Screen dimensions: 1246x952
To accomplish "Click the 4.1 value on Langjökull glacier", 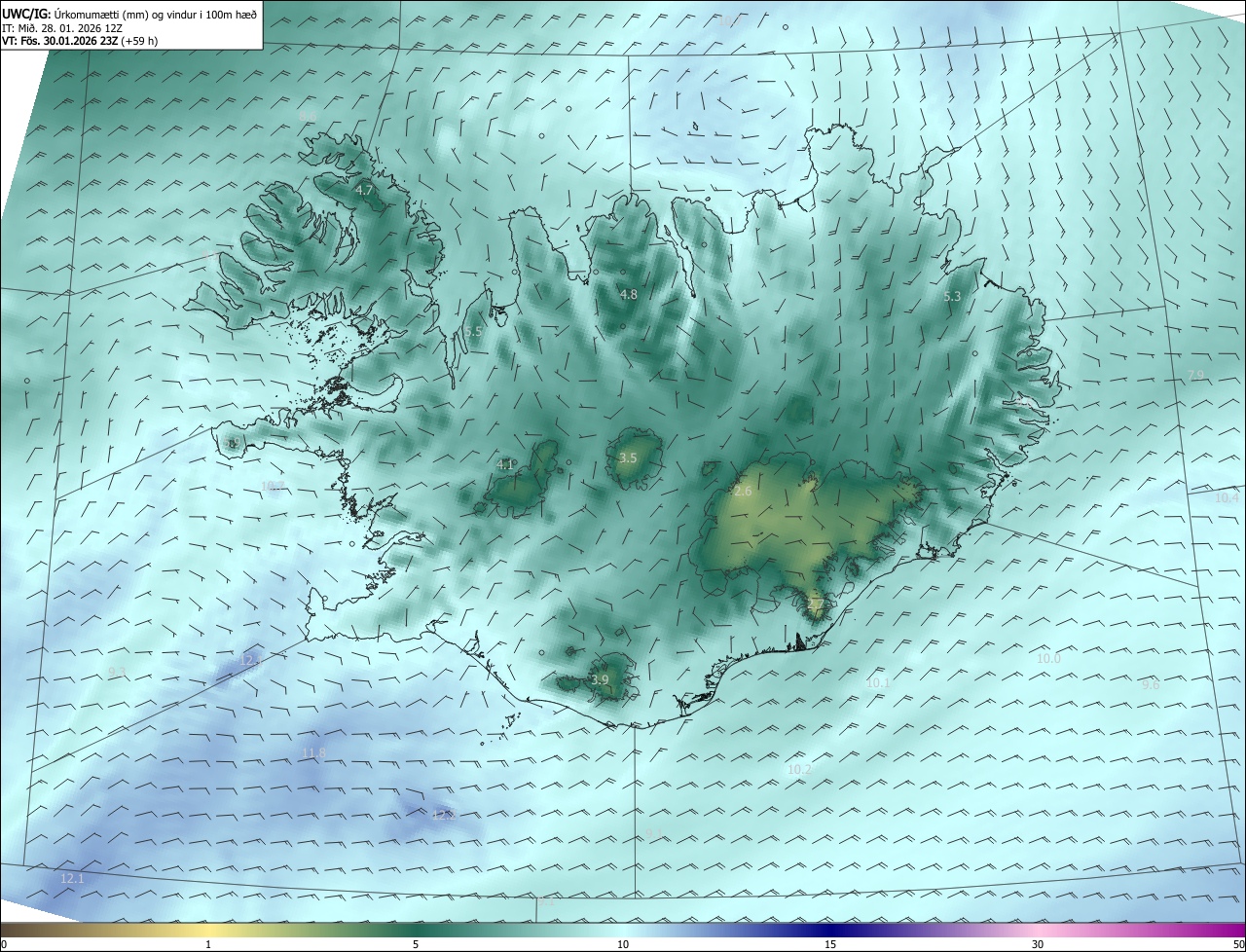I will (x=505, y=464).
